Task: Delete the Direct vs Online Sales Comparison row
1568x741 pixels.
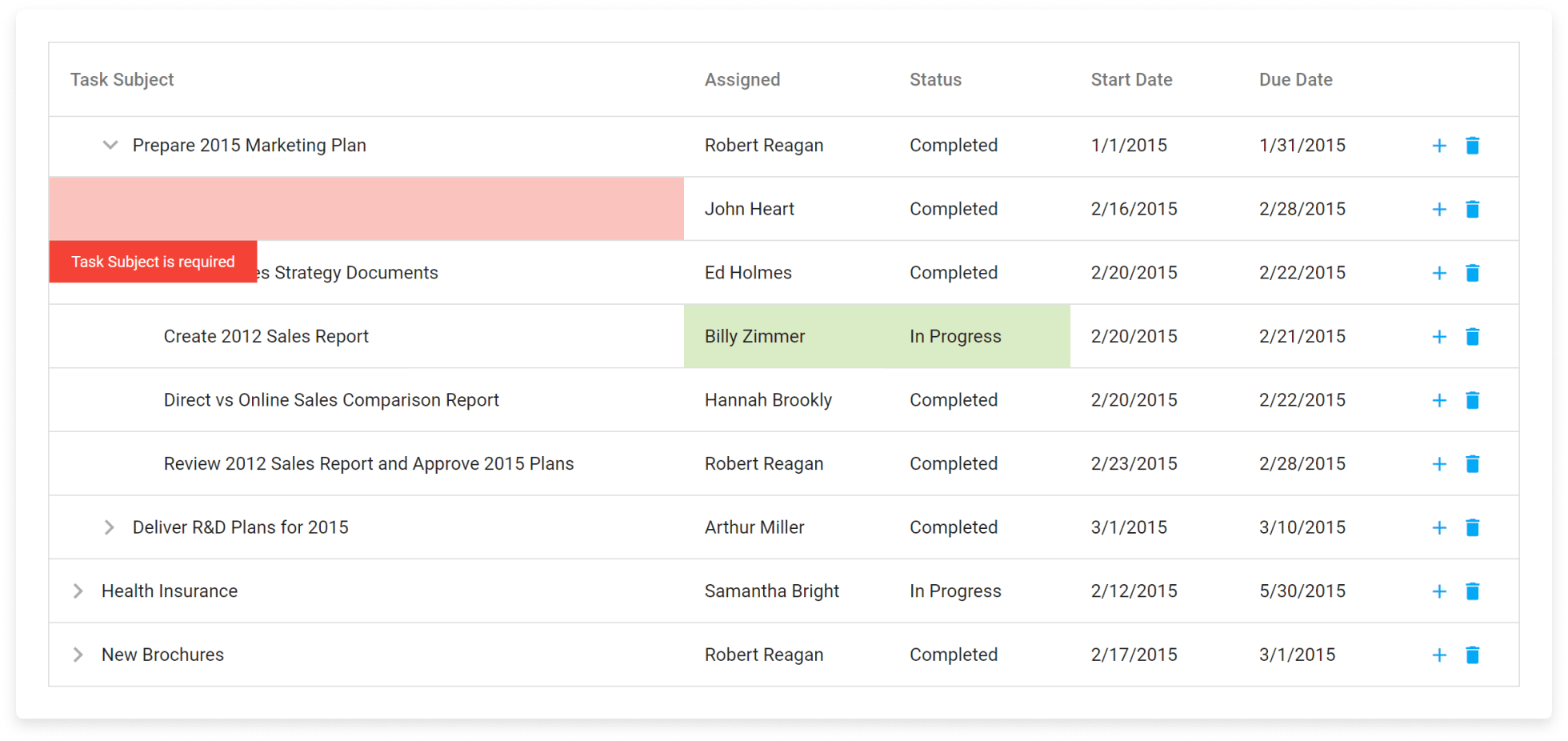Action: click(1472, 400)
